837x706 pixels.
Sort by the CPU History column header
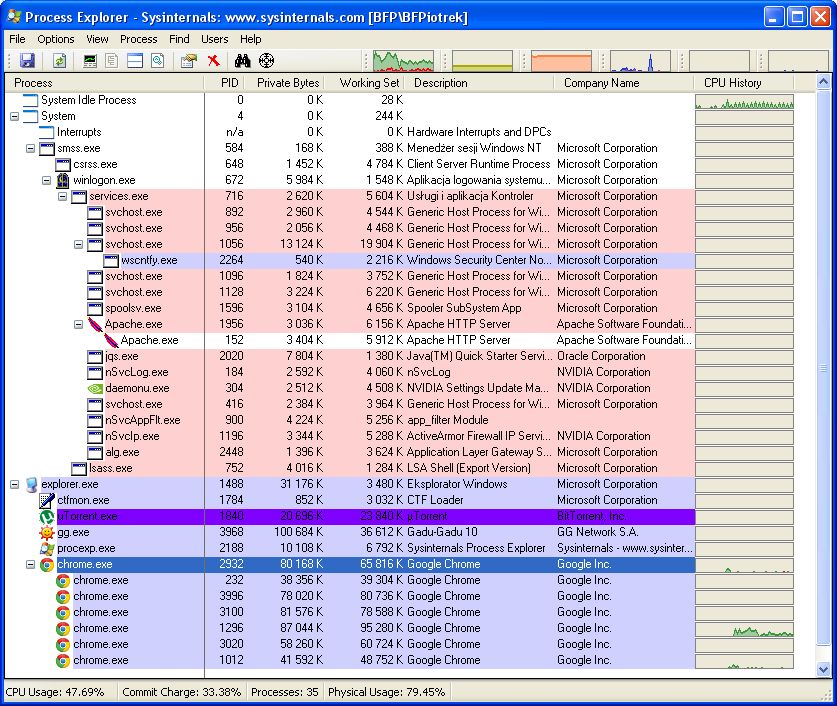click(x=744, y=83)
